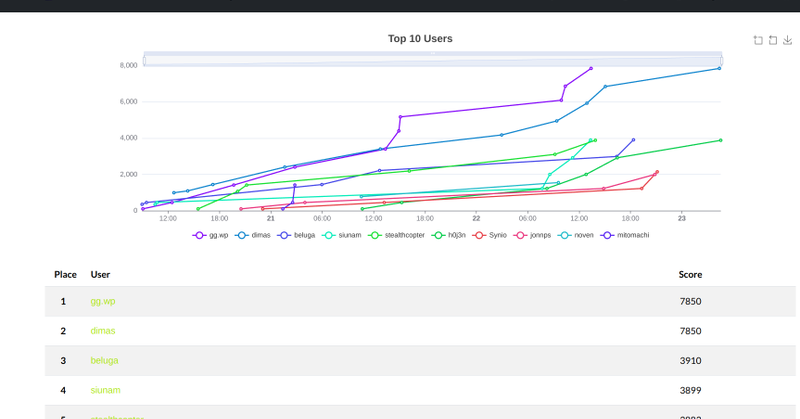Toggle the h0j3n legend entry
The height and width of the screenshot is (419, 800).
(x=448, y=235)
